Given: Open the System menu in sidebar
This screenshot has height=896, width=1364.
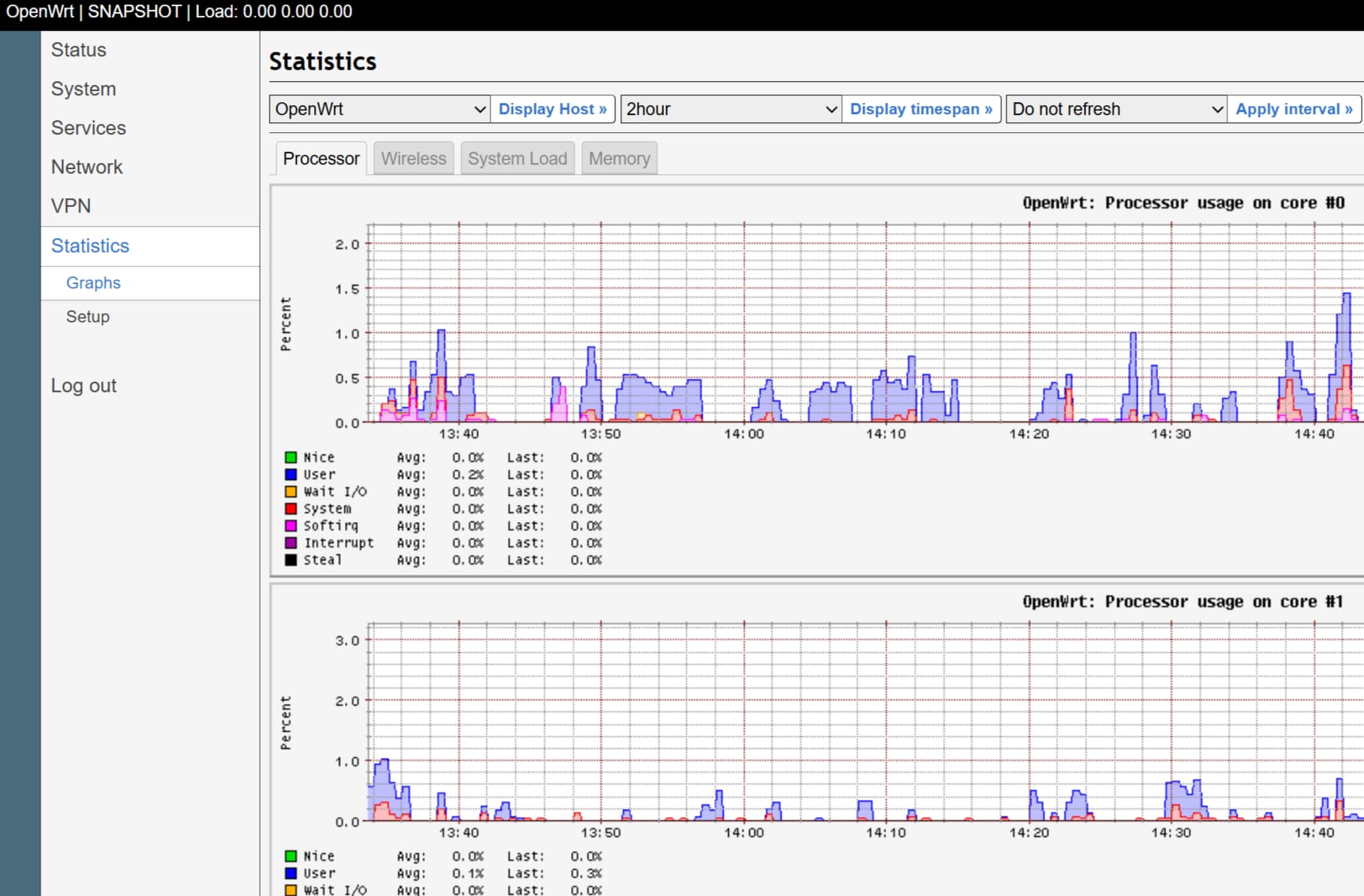Looking at the screenshot, I should pos(83,89).
